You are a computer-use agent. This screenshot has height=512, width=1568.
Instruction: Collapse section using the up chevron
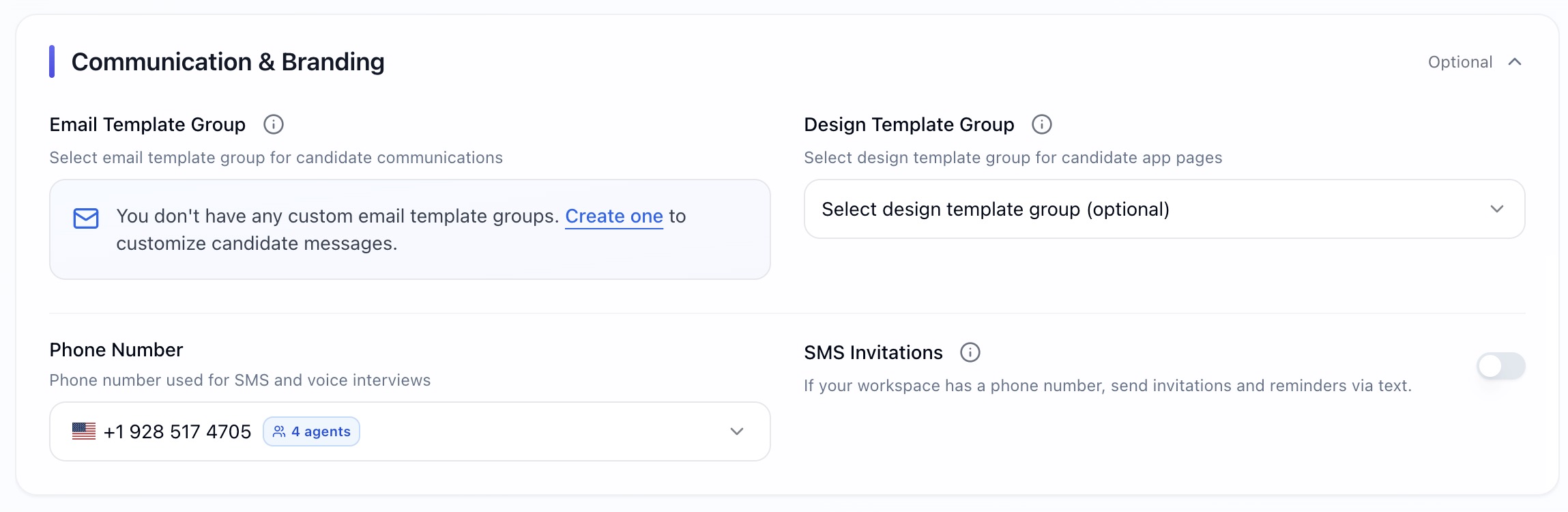[1515, 62]
